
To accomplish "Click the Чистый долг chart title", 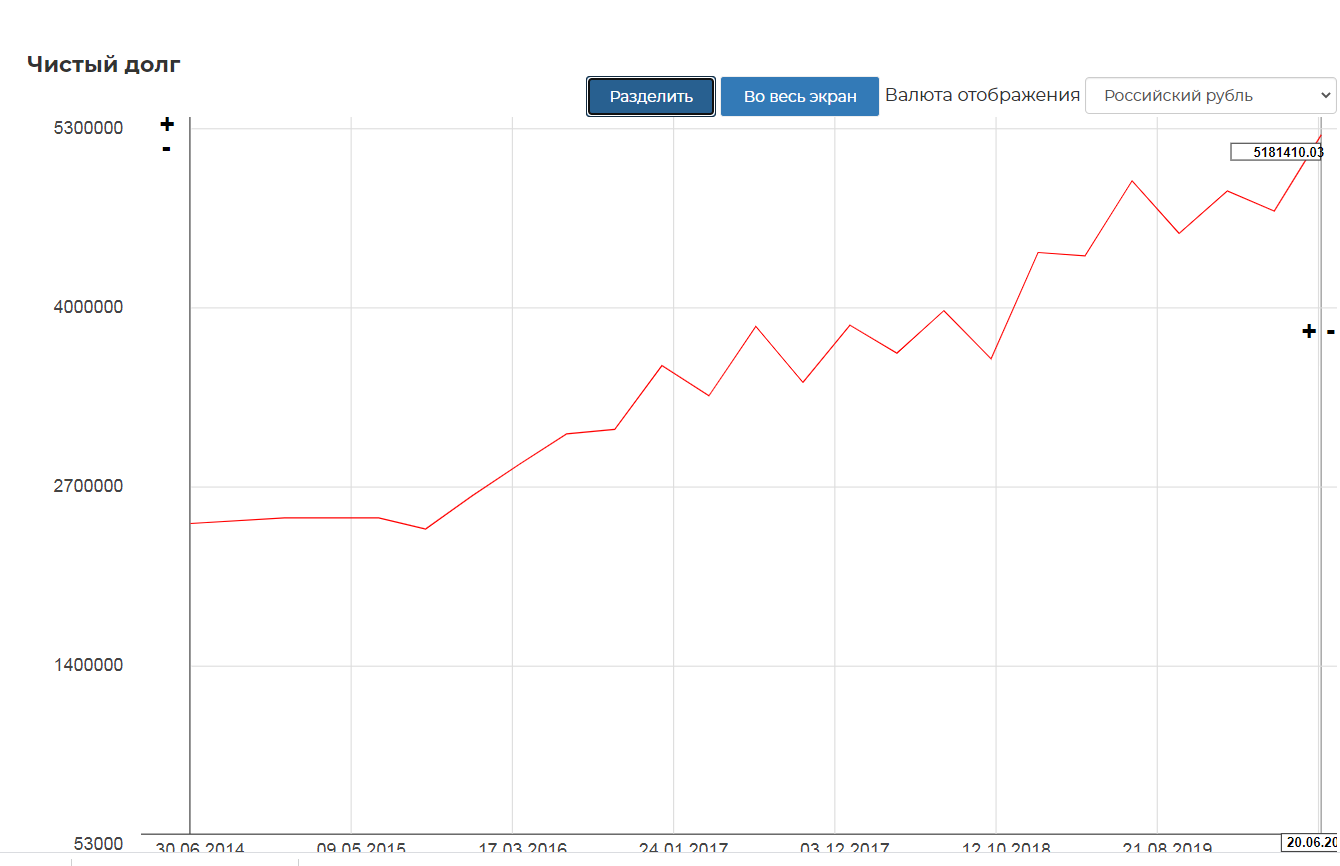I will [104, 65].
